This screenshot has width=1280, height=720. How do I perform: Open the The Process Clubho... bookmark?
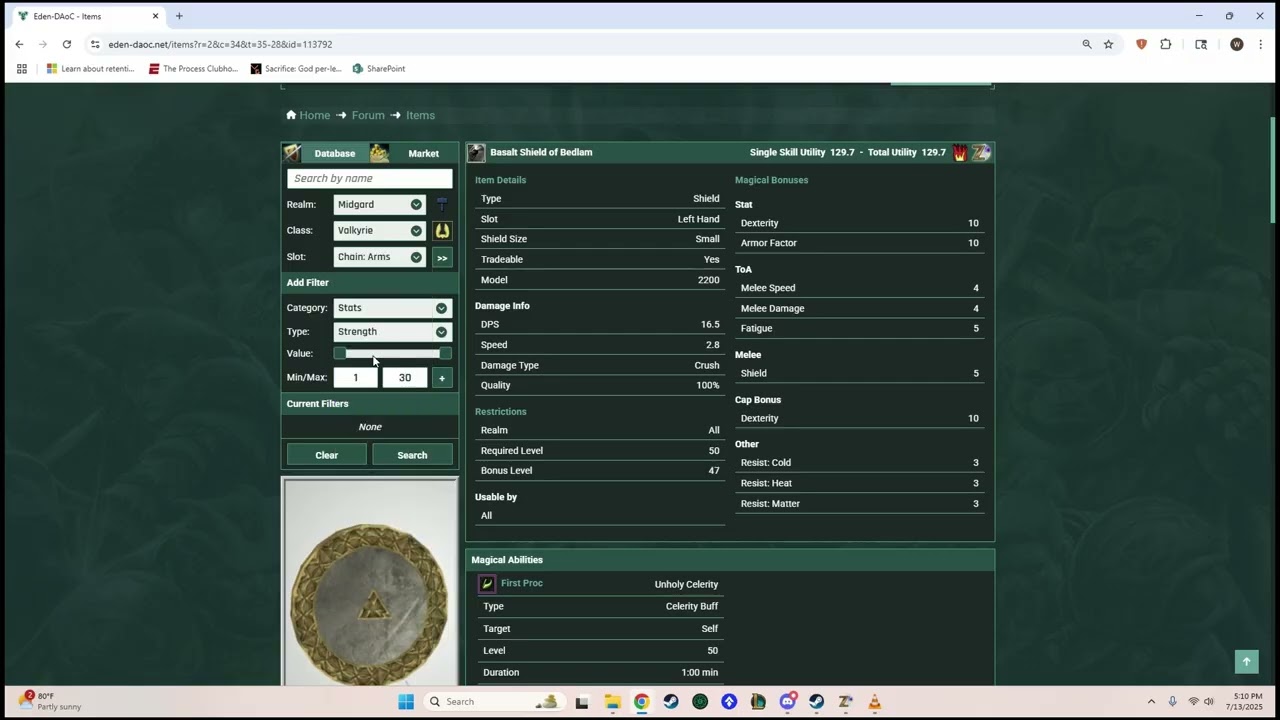click(193, 69)
